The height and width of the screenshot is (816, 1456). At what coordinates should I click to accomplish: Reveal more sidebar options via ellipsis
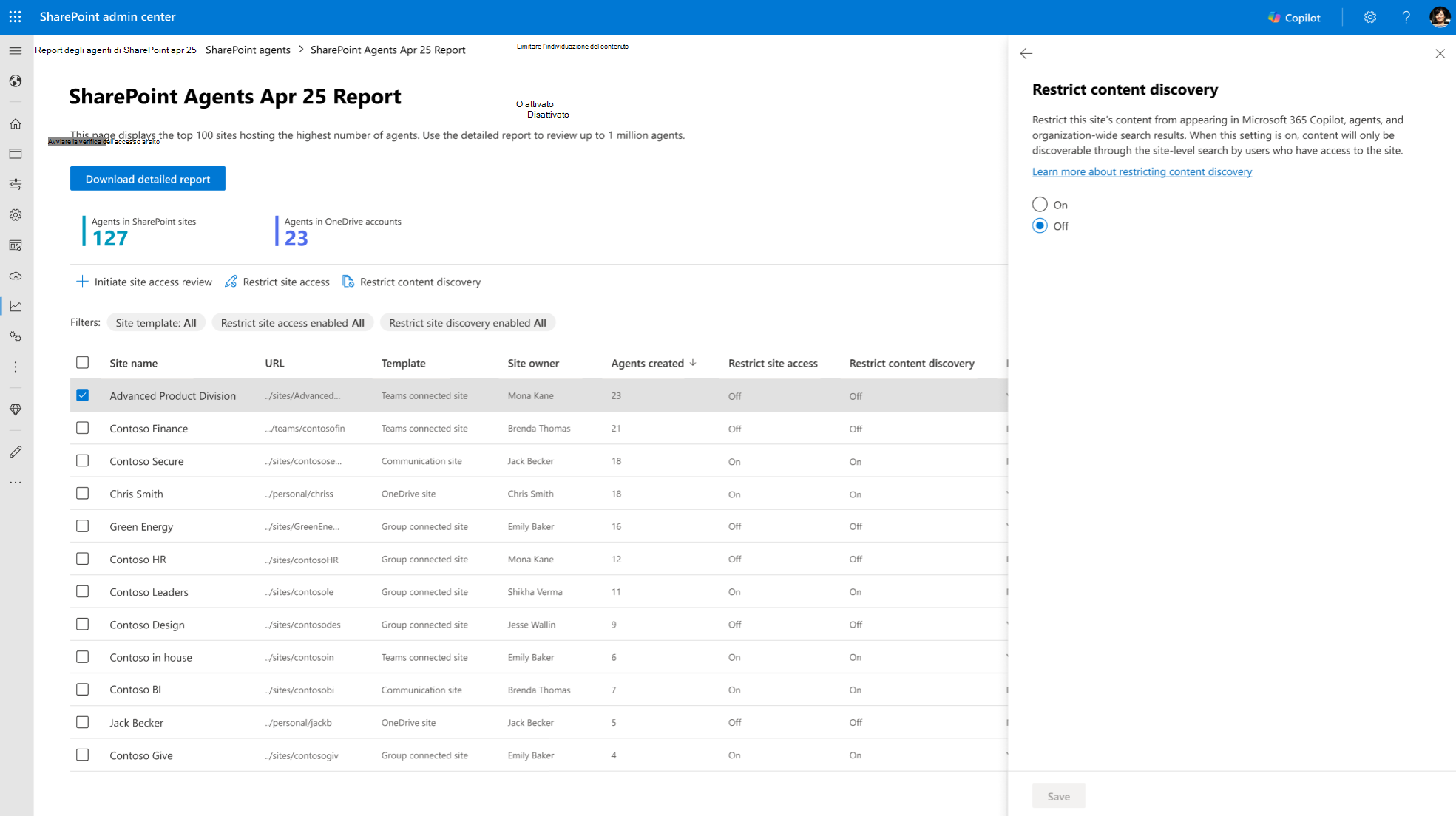tap(15, 482)
